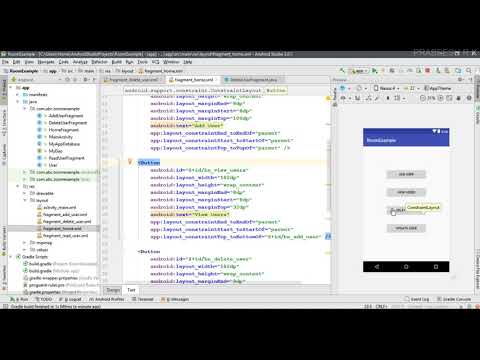
Task: Select the Text view tab
Action: (131, 290)
